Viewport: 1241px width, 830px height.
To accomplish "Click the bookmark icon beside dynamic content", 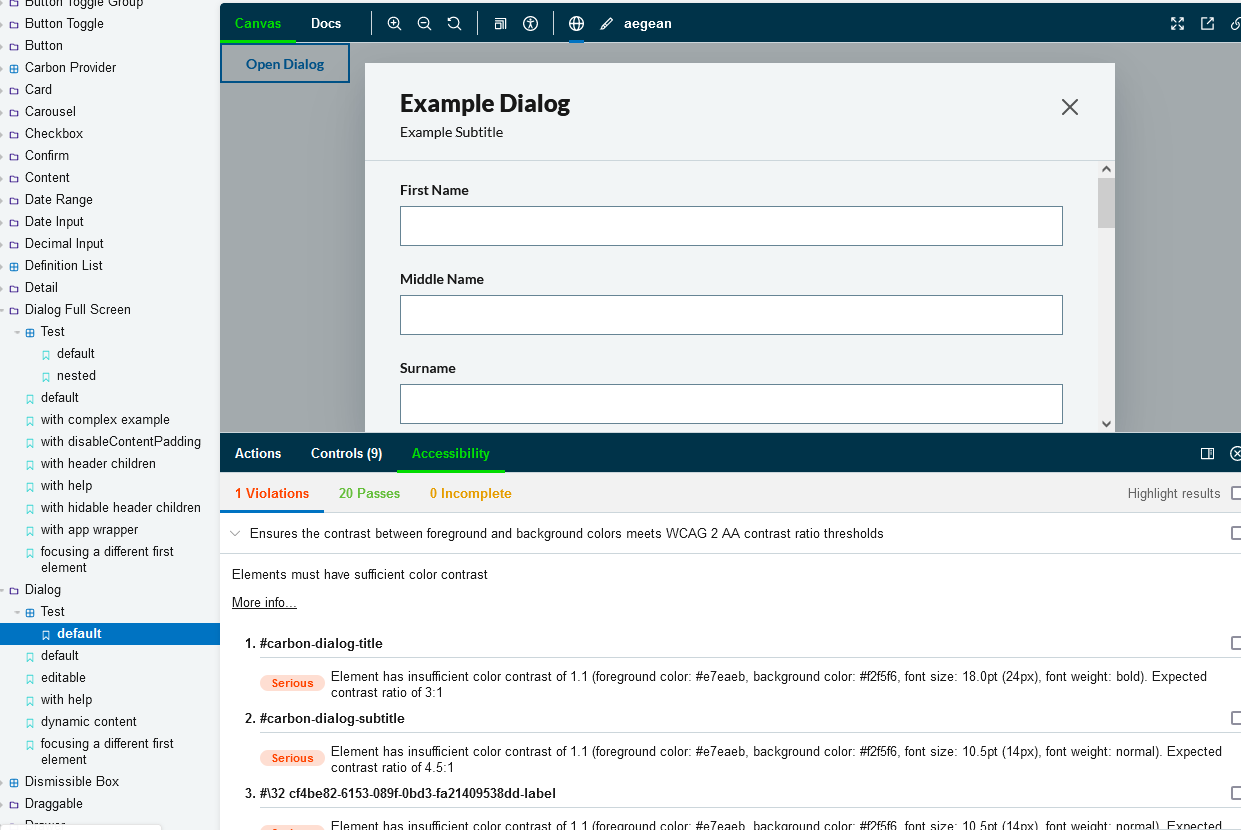I will click(30, 722).
